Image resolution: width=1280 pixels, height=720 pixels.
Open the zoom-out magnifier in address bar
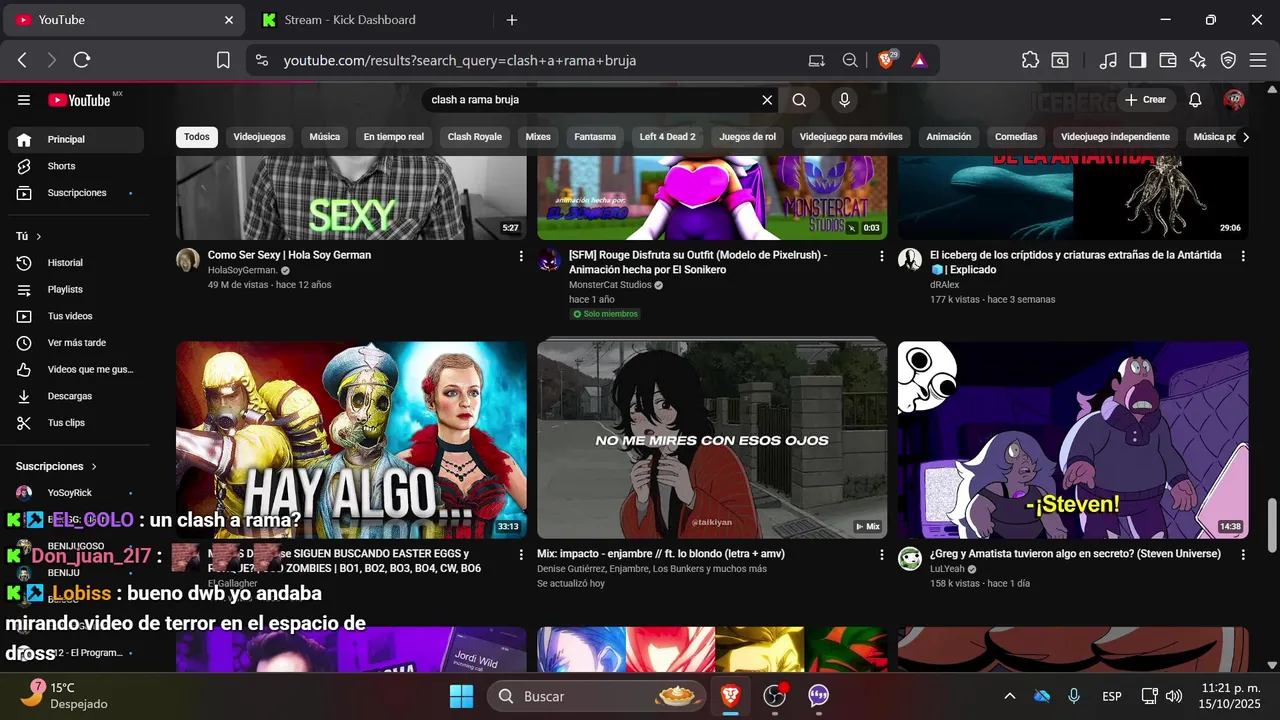[x=850, y=60]
